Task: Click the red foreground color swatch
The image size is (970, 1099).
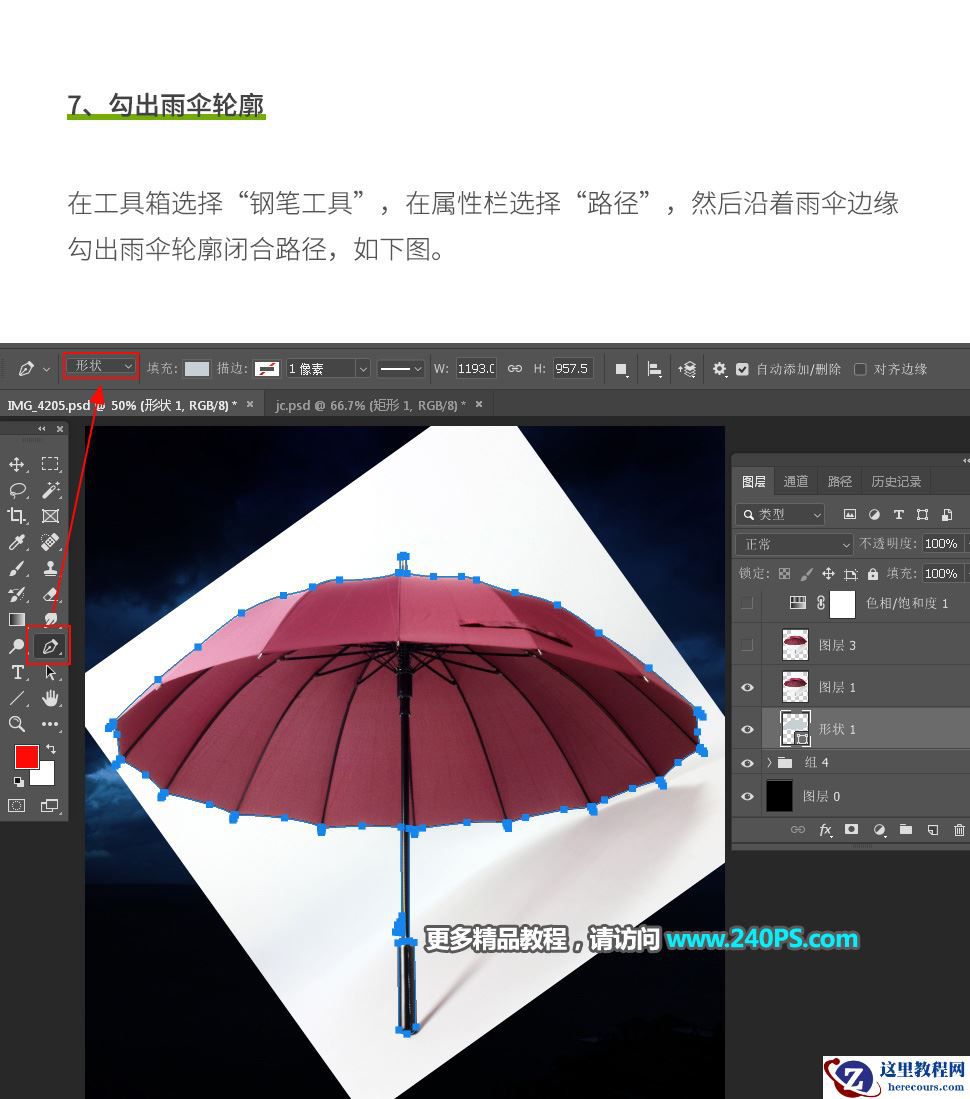Action: coord(25,758)
